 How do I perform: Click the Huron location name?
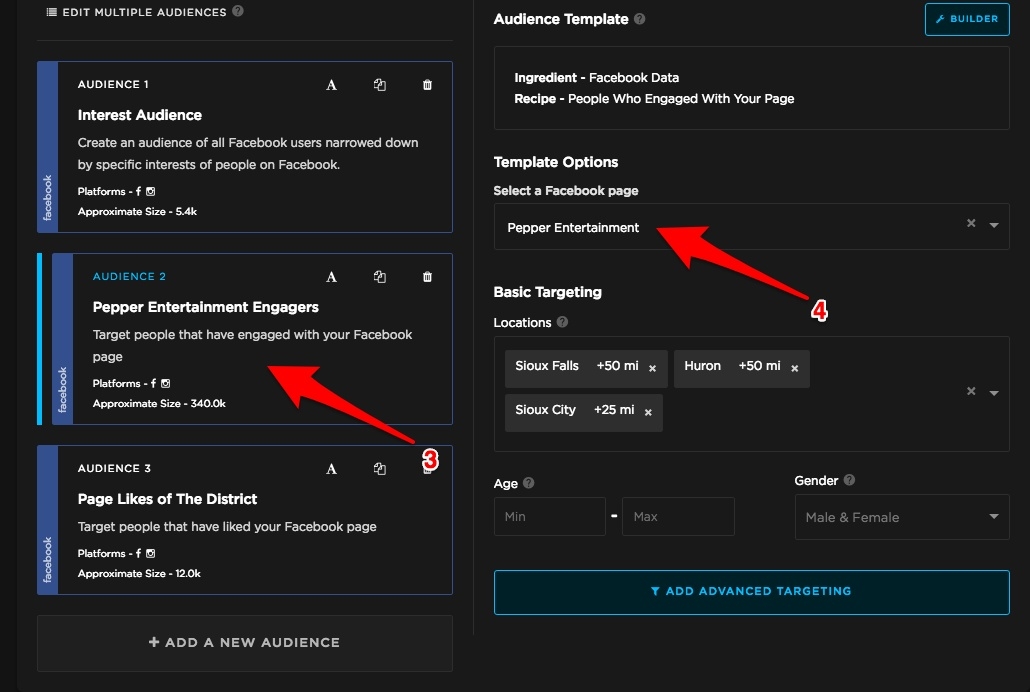point(702,365)
